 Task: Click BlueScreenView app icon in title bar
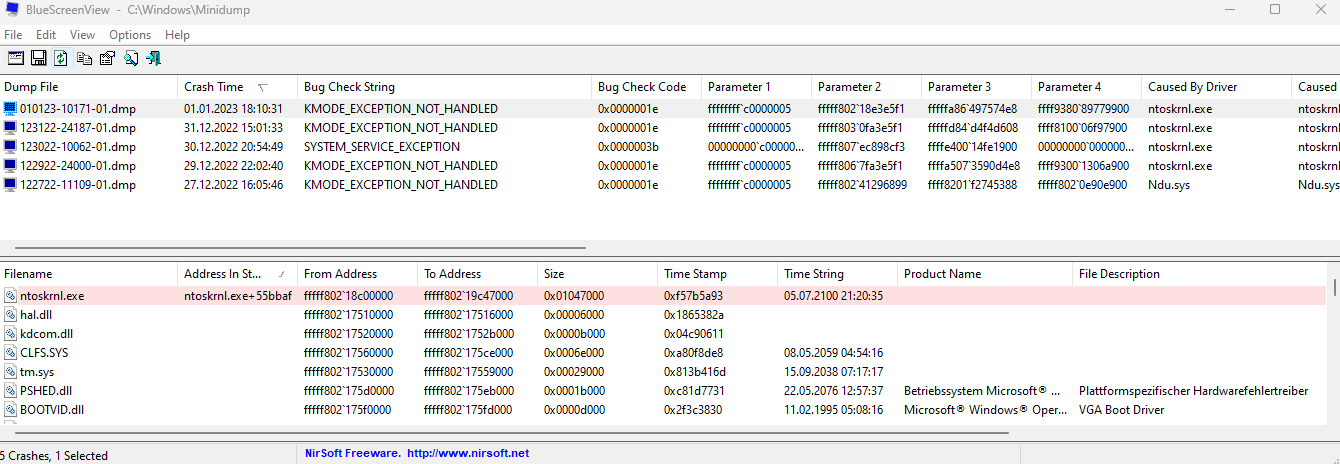point(12,9)
